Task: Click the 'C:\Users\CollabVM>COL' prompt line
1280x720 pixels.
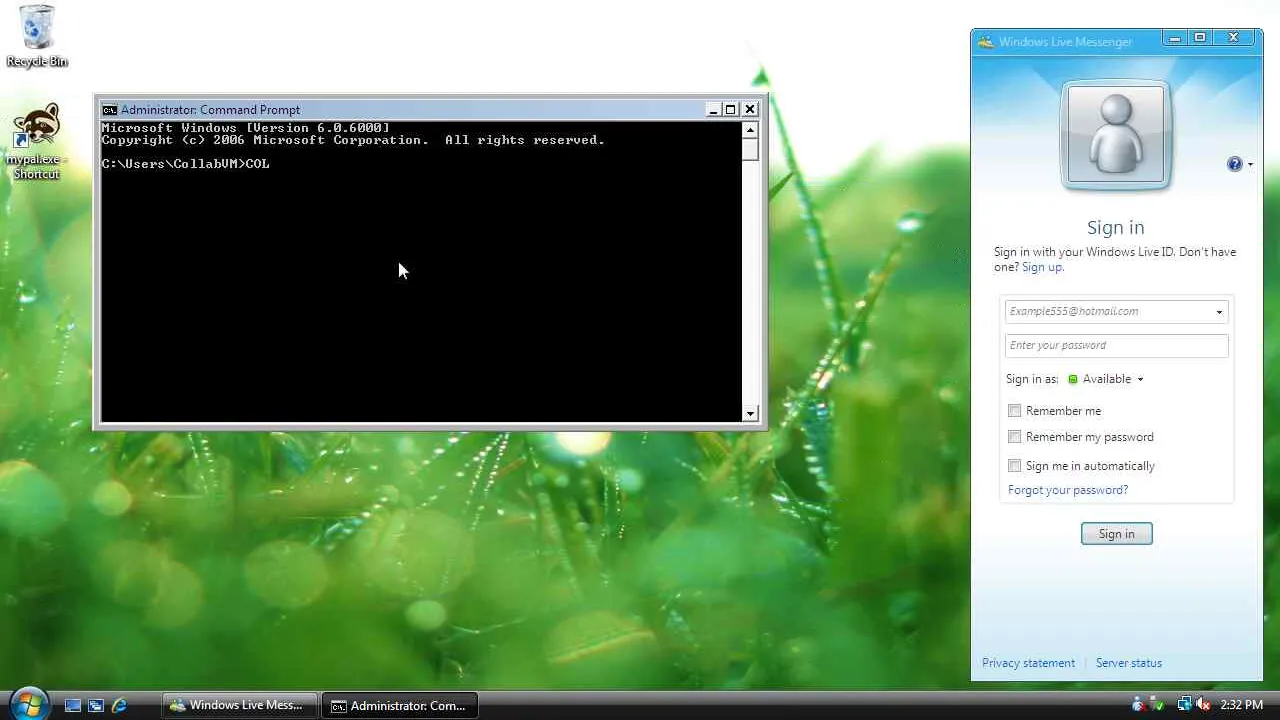Action: (x=186, y=164)
